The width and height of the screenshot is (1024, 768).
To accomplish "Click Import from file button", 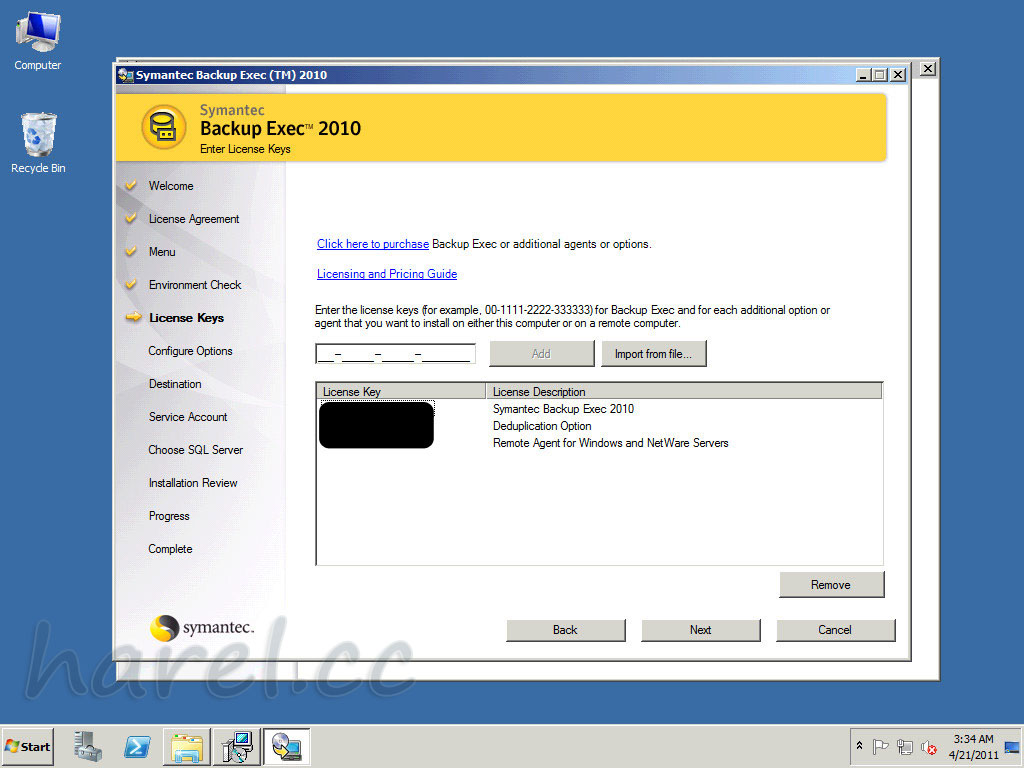I will pyautogui.click(x=653, y=353).
